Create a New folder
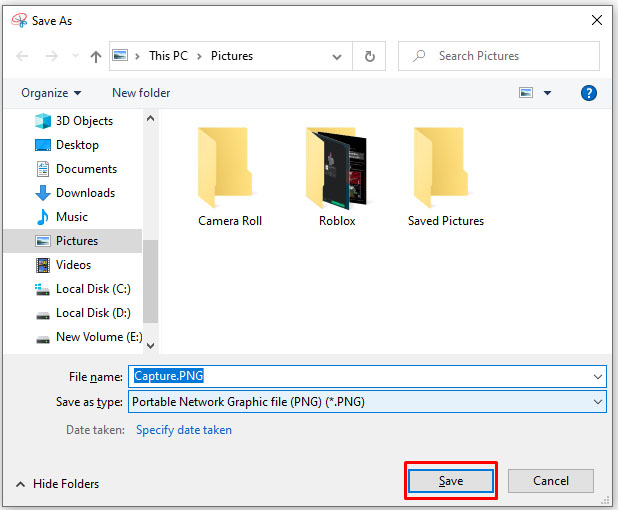 coord(141,93)
